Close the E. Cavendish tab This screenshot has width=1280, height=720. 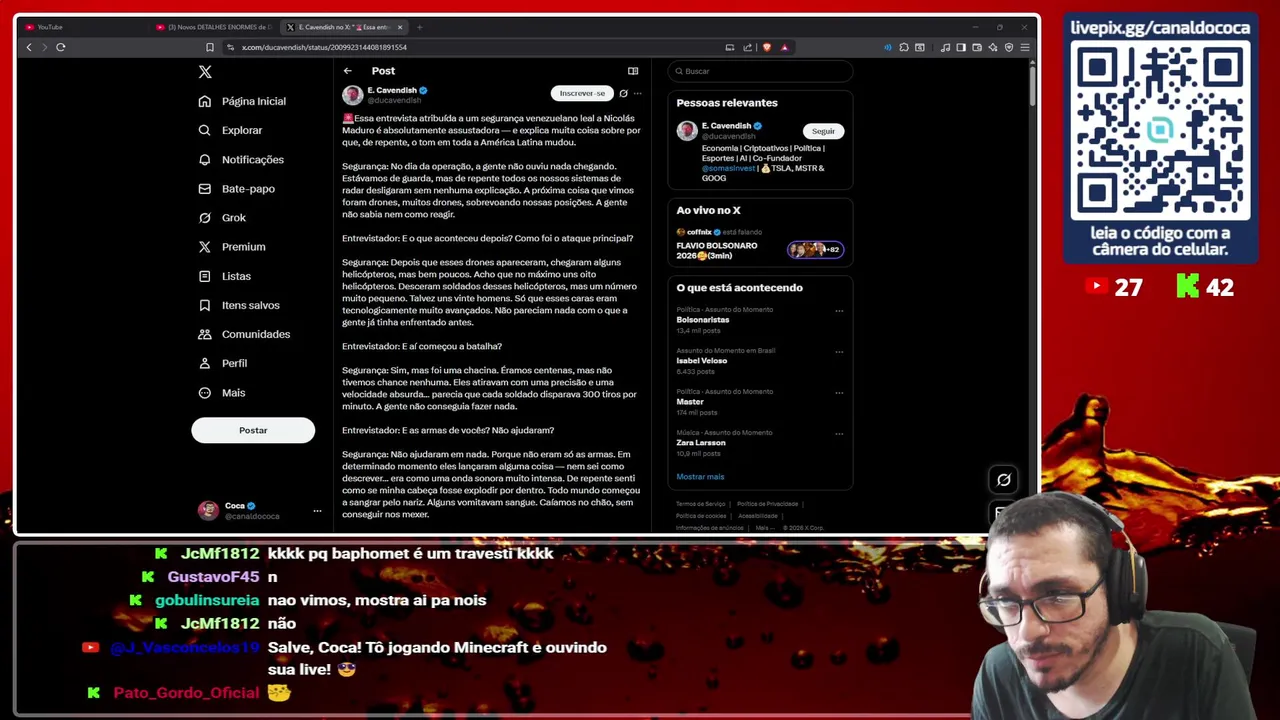400,27
